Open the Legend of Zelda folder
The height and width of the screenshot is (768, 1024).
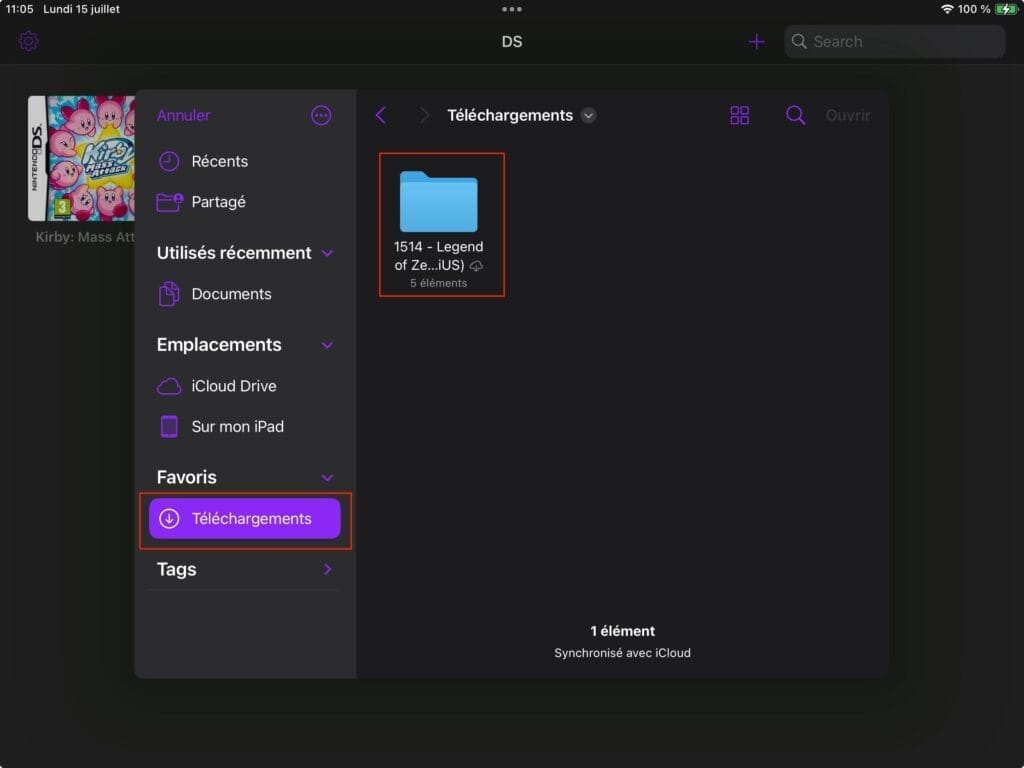pyautogui.click(x=441, y=203)
